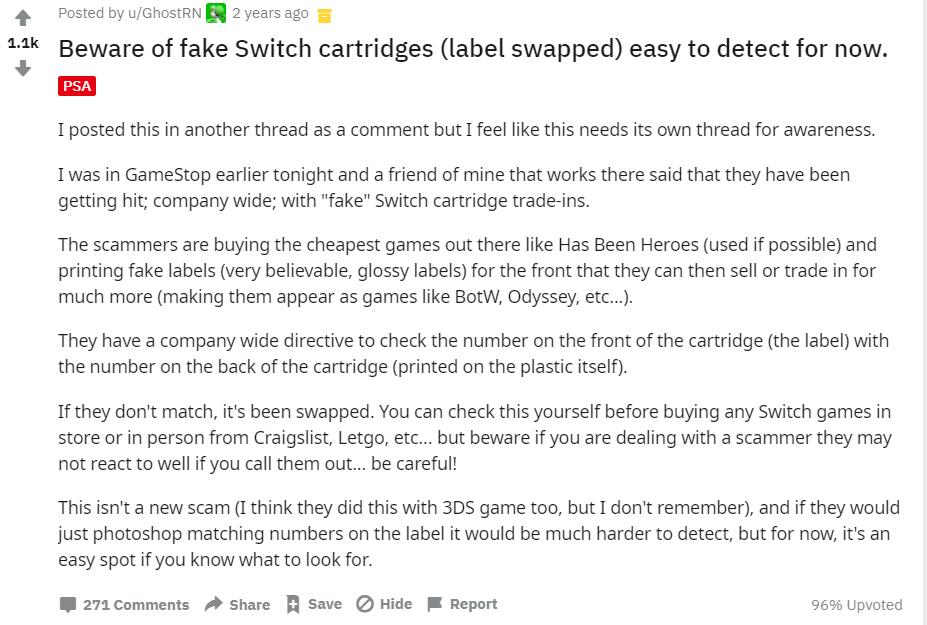The height and width of the screenshot is (625, 927).
Task: Downvote the post with the down arrow
Action: (x=22, y=69)
